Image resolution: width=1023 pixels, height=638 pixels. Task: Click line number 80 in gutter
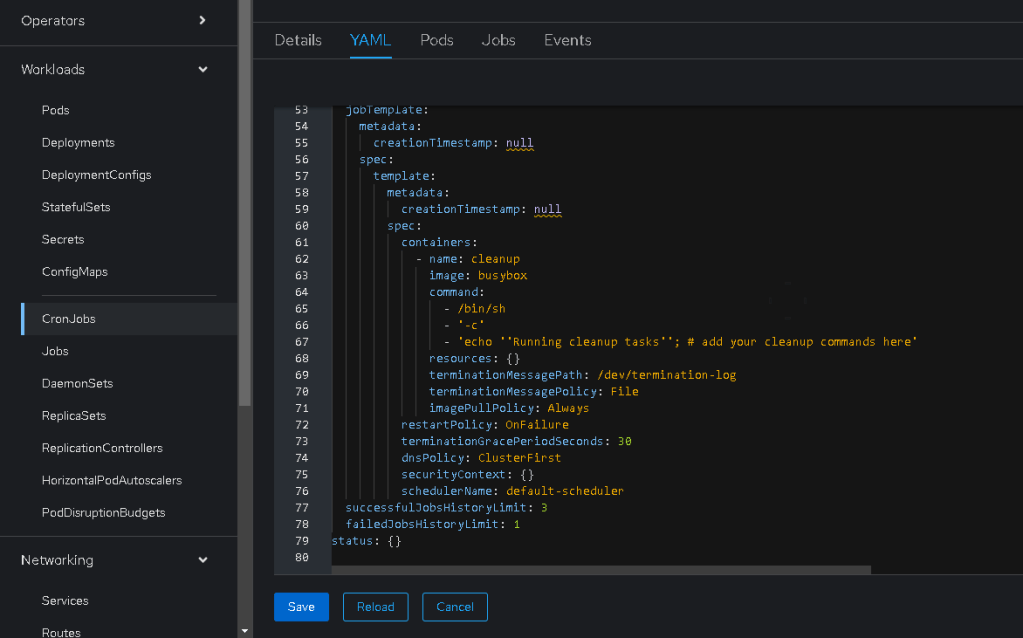point(301,557)
